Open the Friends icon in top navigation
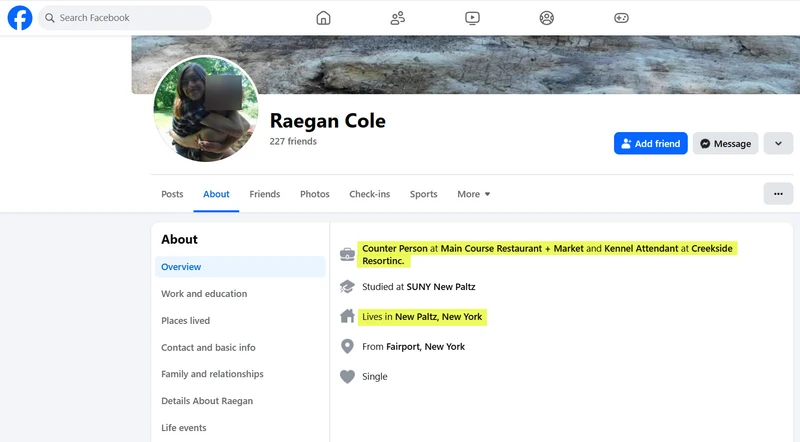The width and height of the screenshot is (800, 442). 398,18
